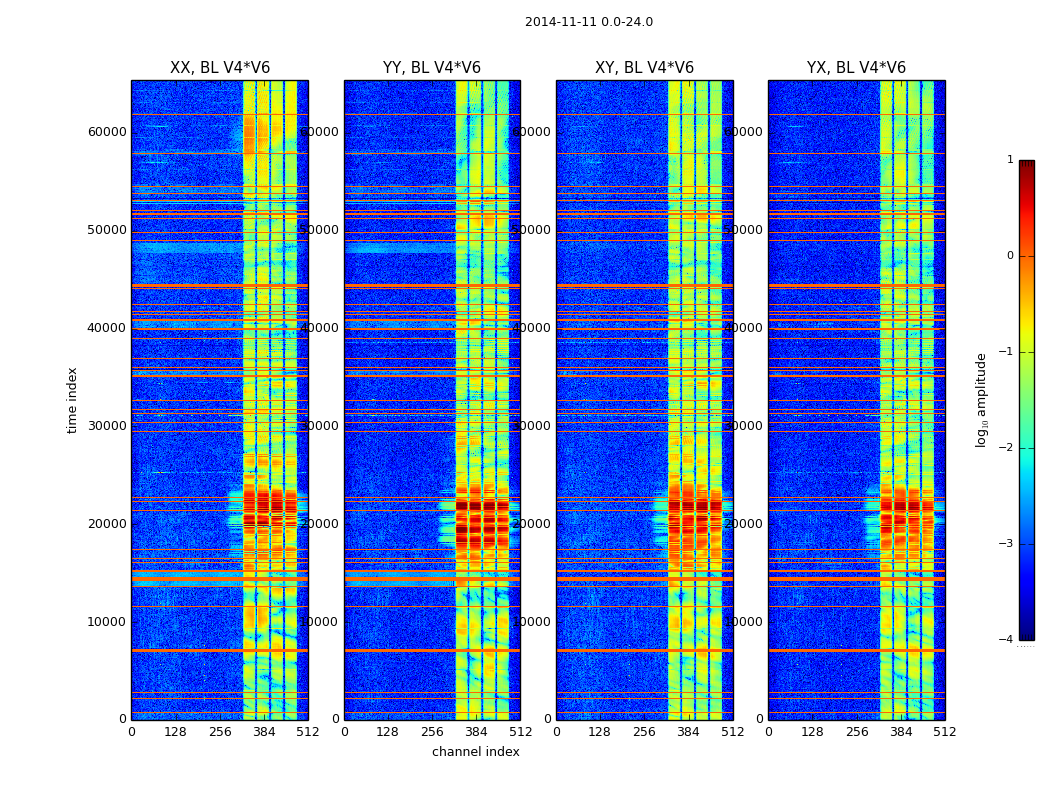This screenshot has height=800, width=1050.
Task: Click the colorbar tick label "−4"
Action: [x=1009, y=640]
